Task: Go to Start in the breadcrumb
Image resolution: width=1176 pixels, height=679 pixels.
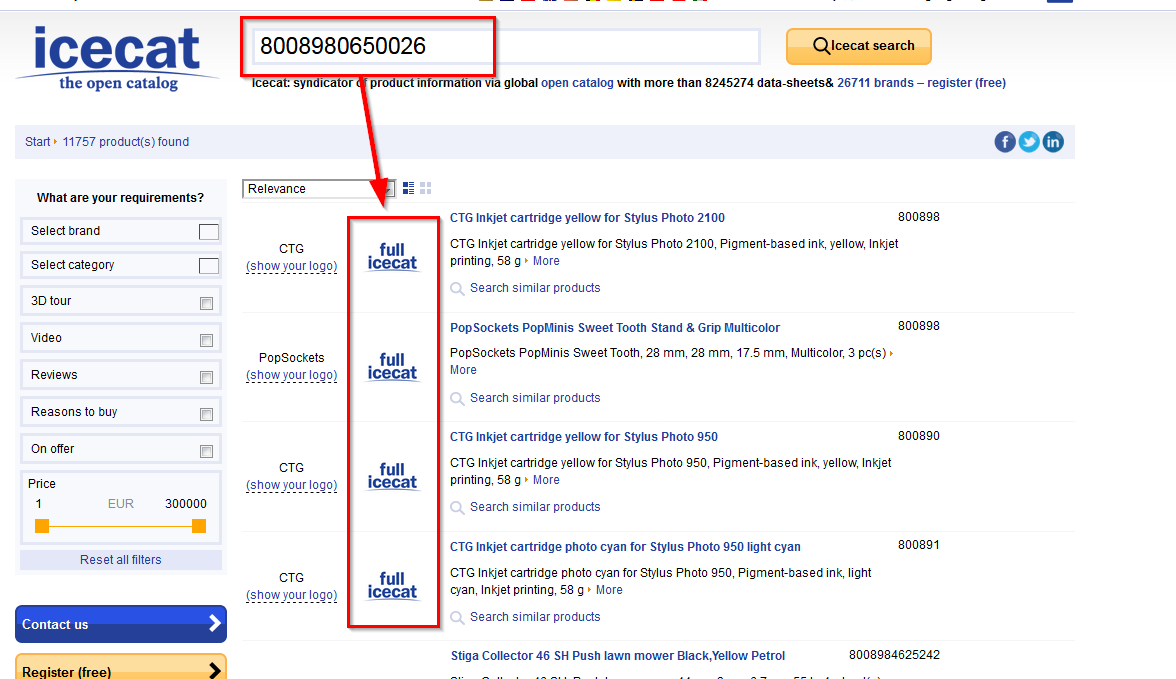Action: [x=38, y=142]
